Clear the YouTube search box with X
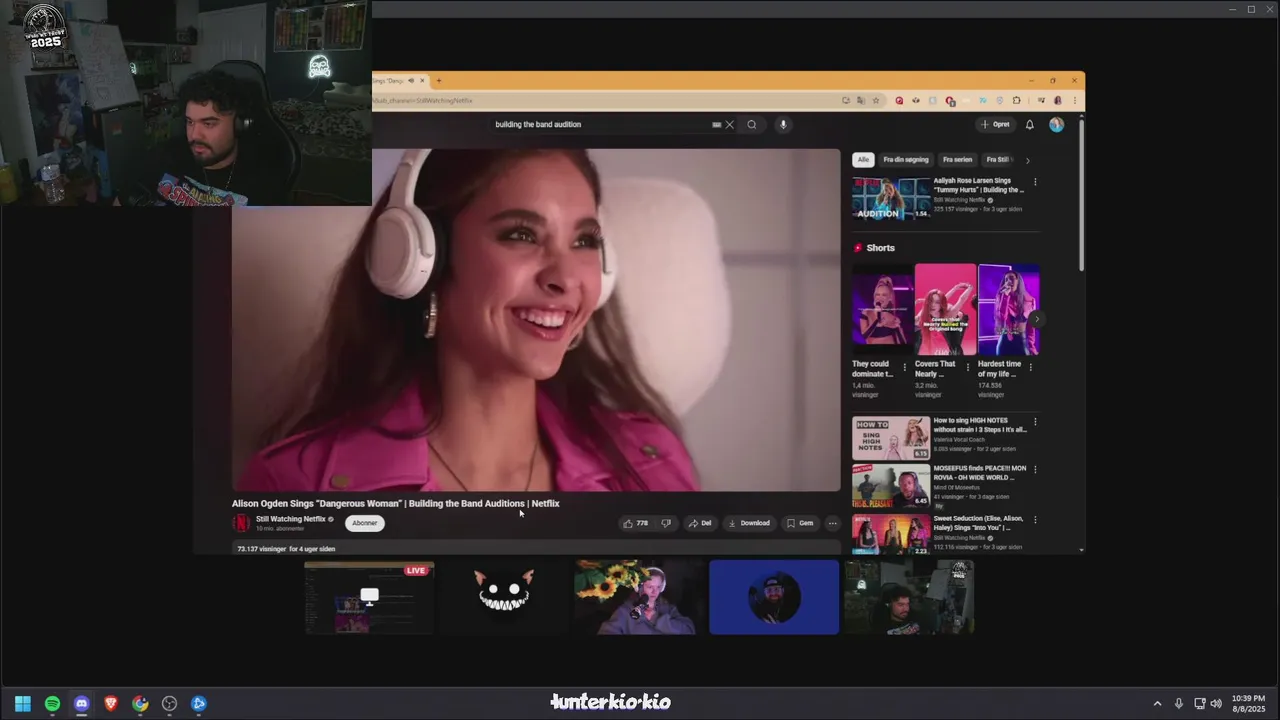Viewport: 1280px width, 720px height. [x=730, y=125]
